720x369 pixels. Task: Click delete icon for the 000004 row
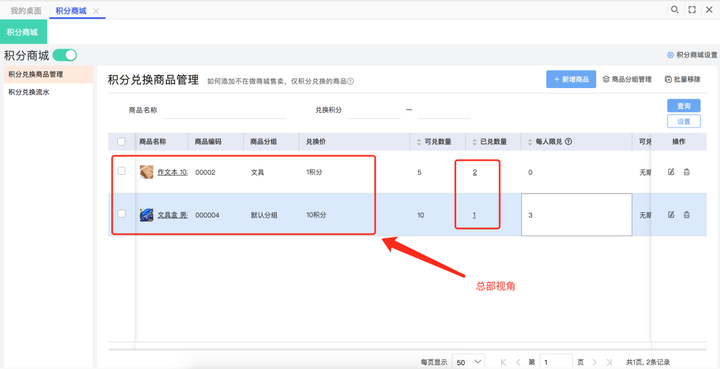tap(686, 214)
